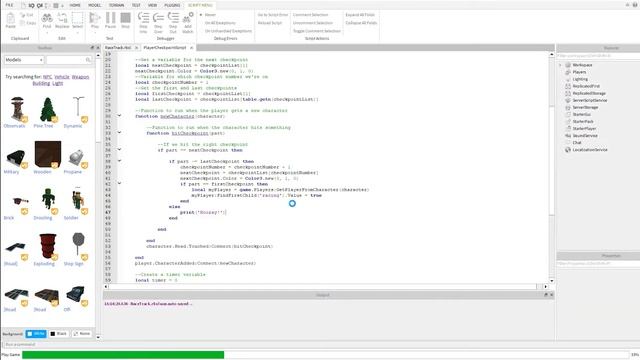Click the Step Out debugger icon
The width and height of the screenshot is (640, 360).
(x=173, y=22)
